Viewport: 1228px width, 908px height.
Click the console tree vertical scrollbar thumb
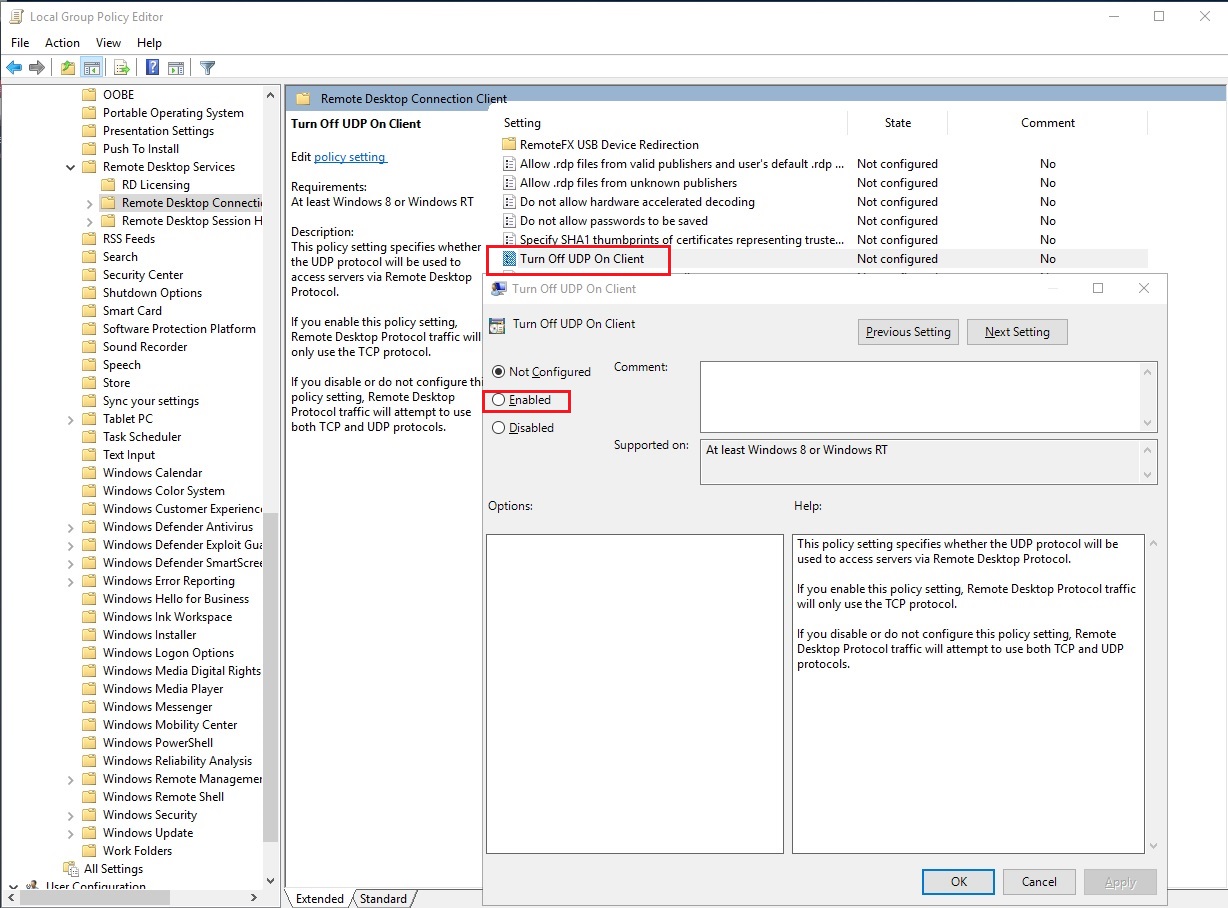click(270, 676)
